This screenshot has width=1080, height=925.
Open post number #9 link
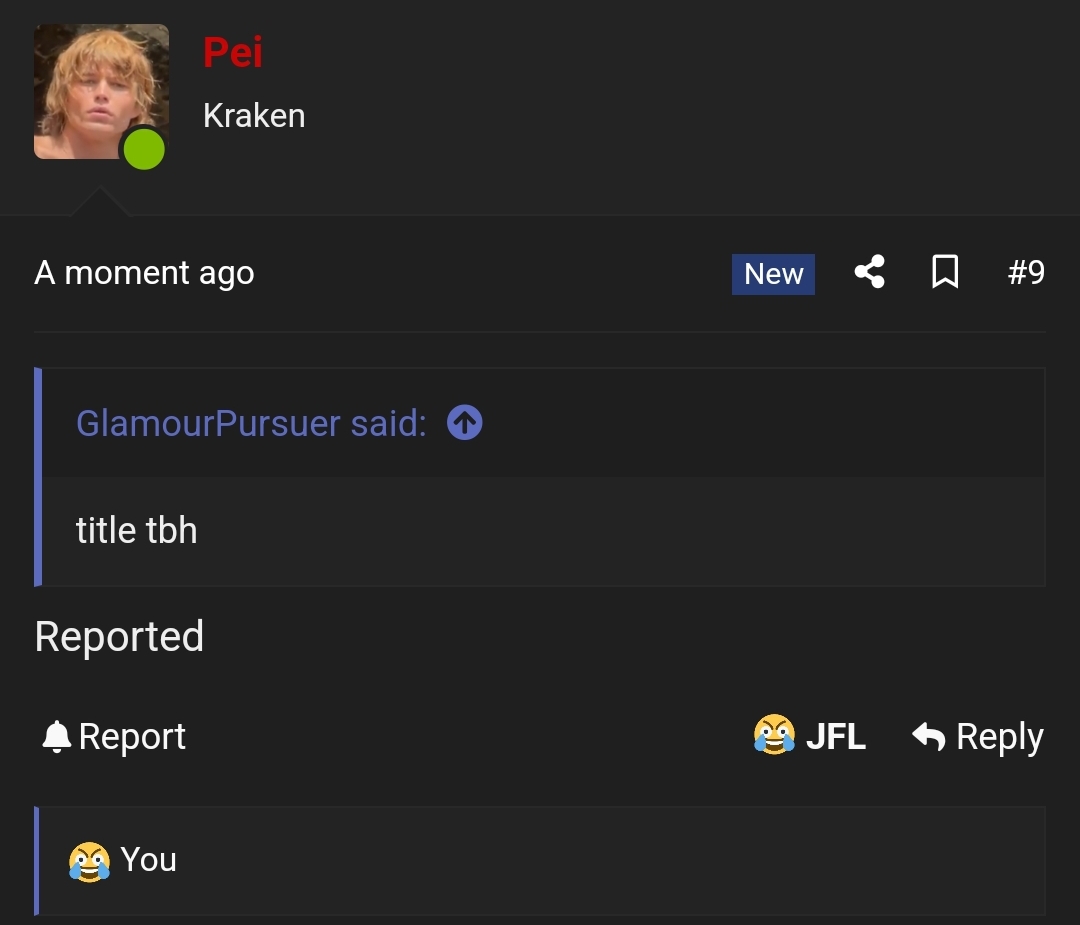[1026, 272]
